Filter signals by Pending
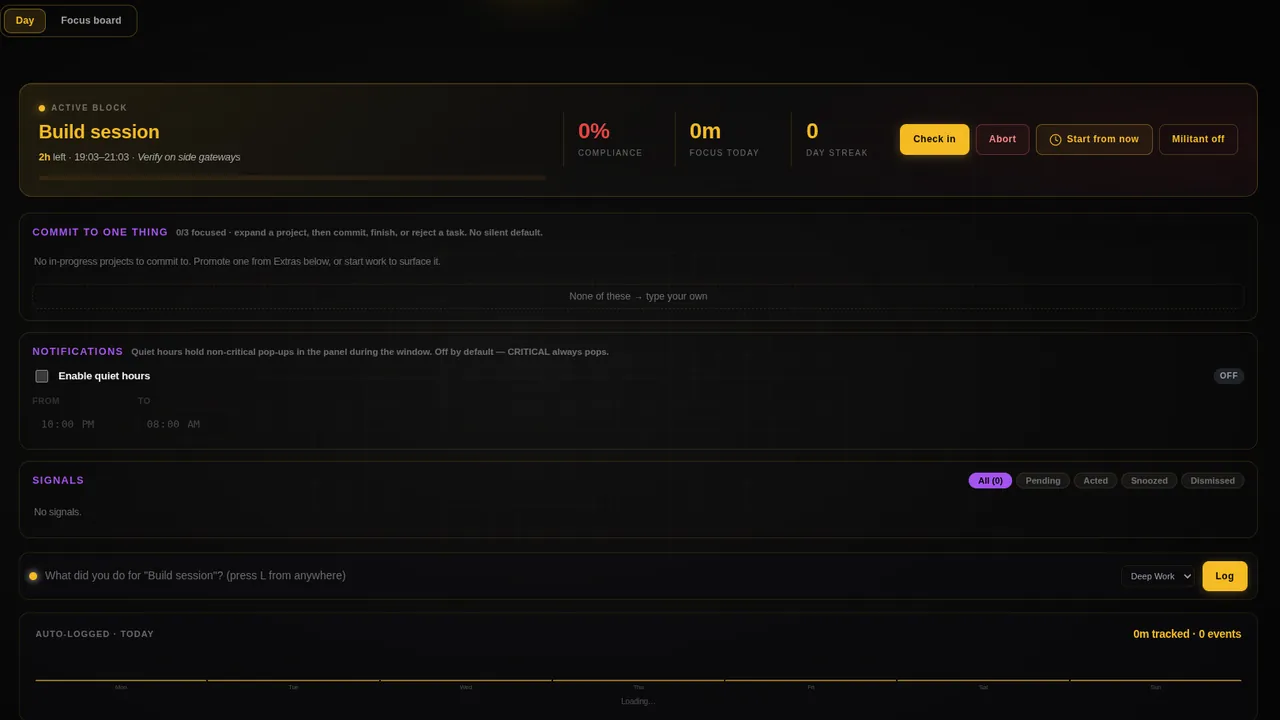 coord(1043,481)
